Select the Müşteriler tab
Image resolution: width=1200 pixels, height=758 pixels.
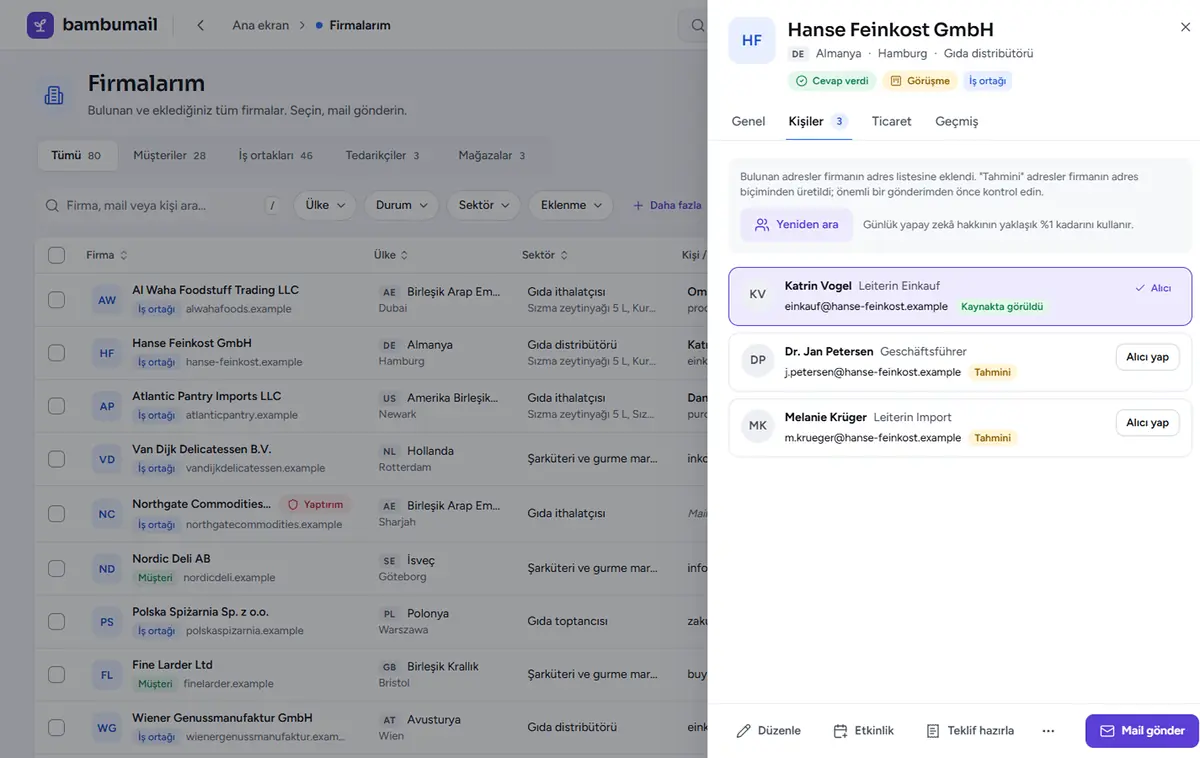pyautogui.click(x=169, y=155)
